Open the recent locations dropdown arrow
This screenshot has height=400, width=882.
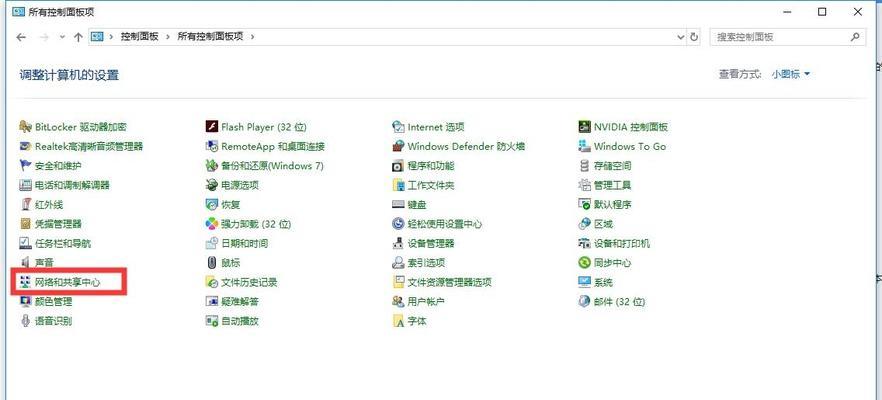(x=62, y=37)
